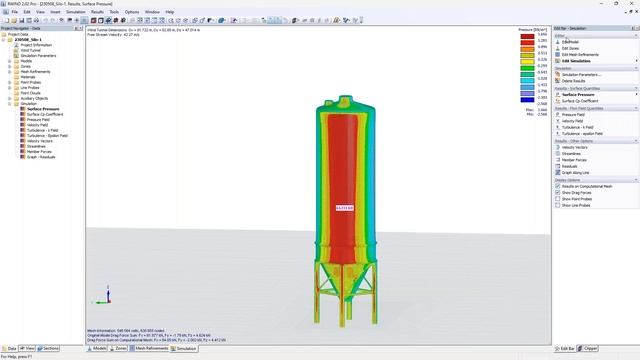Click the dark blue legend swatch

click(x=527, y=100)
